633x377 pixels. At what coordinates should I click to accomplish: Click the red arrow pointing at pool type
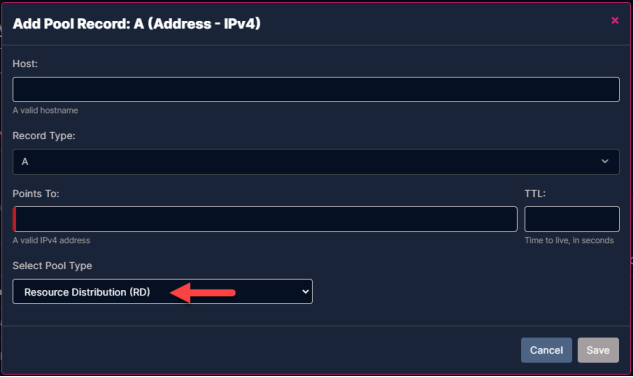pos(203,293)
